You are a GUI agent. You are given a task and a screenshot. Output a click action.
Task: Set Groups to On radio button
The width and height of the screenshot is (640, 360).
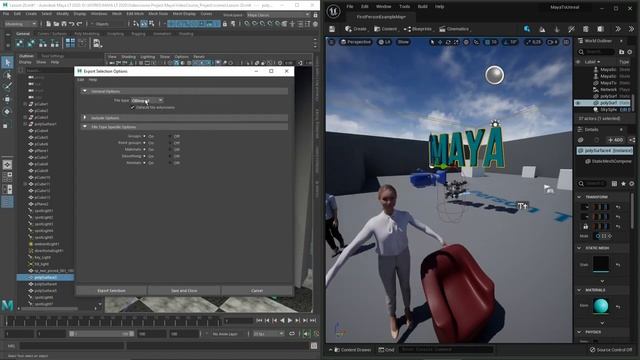click(144, 136)
